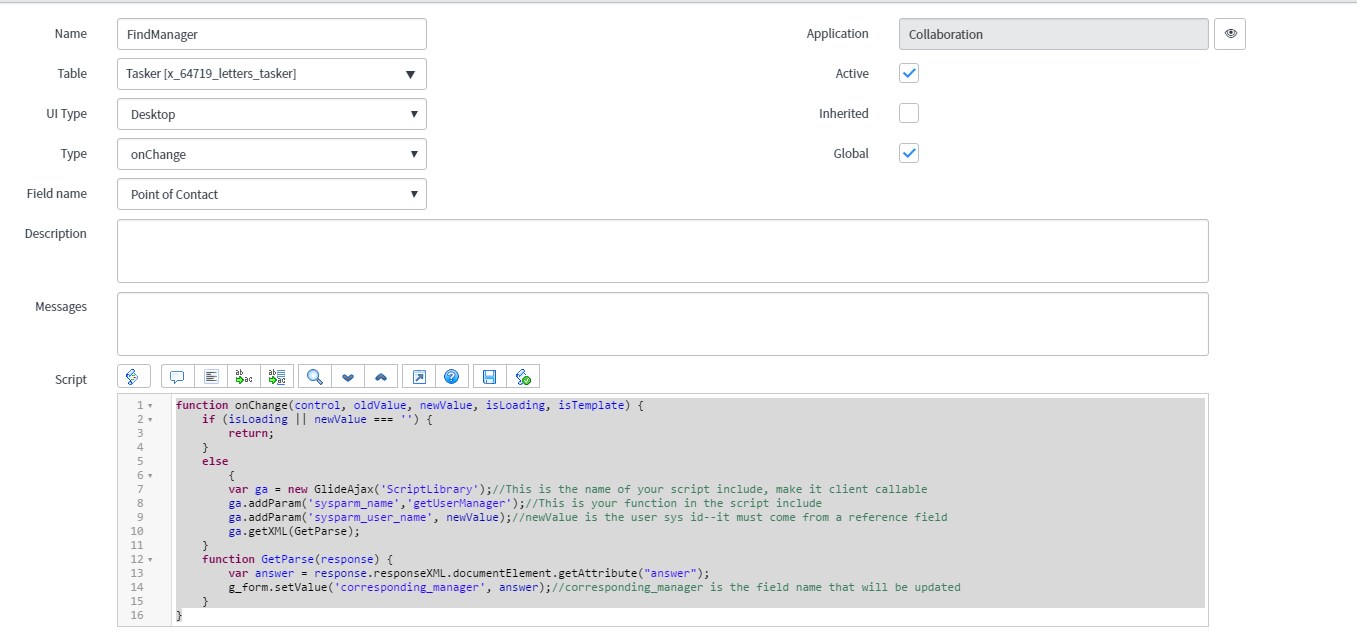Click the Script field label
The width and height of the screenshot is (1357, 637).
tap(71, 379)
